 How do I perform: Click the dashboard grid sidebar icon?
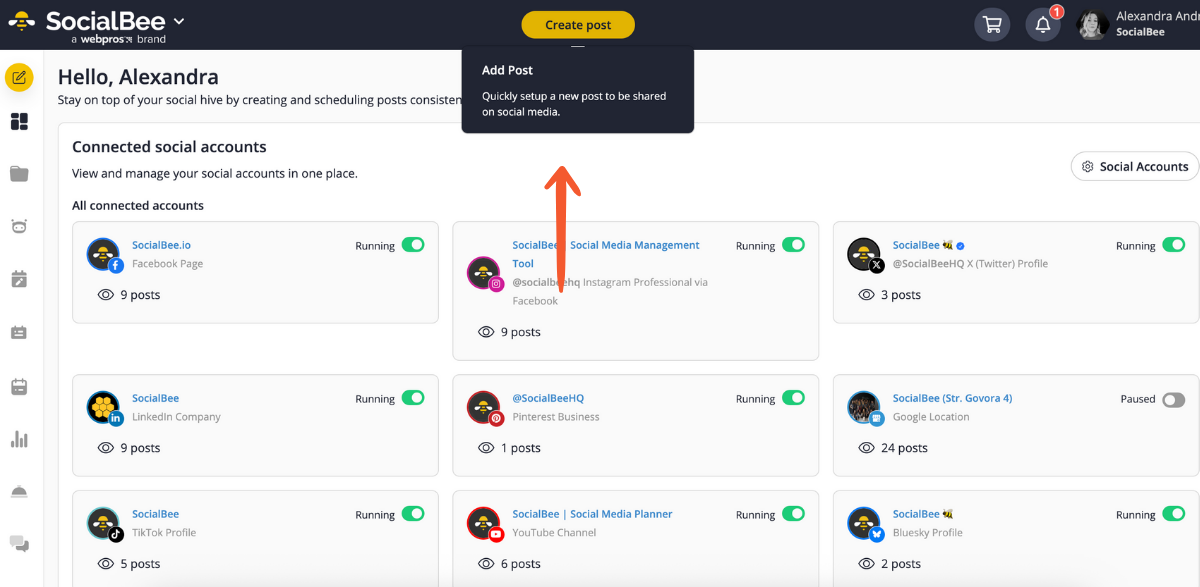point(19,122)
